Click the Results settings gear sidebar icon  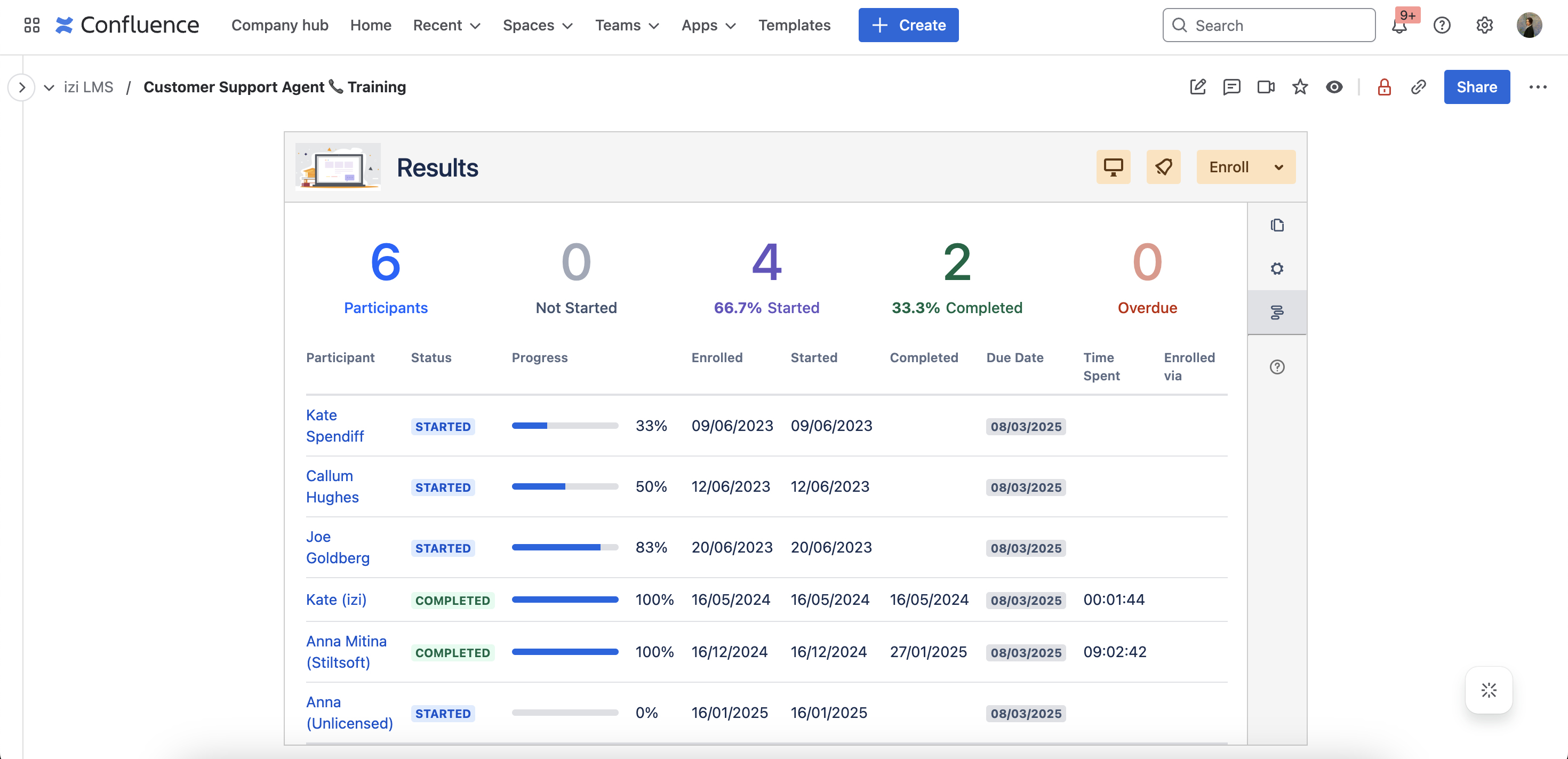[x=1276, y=268]
